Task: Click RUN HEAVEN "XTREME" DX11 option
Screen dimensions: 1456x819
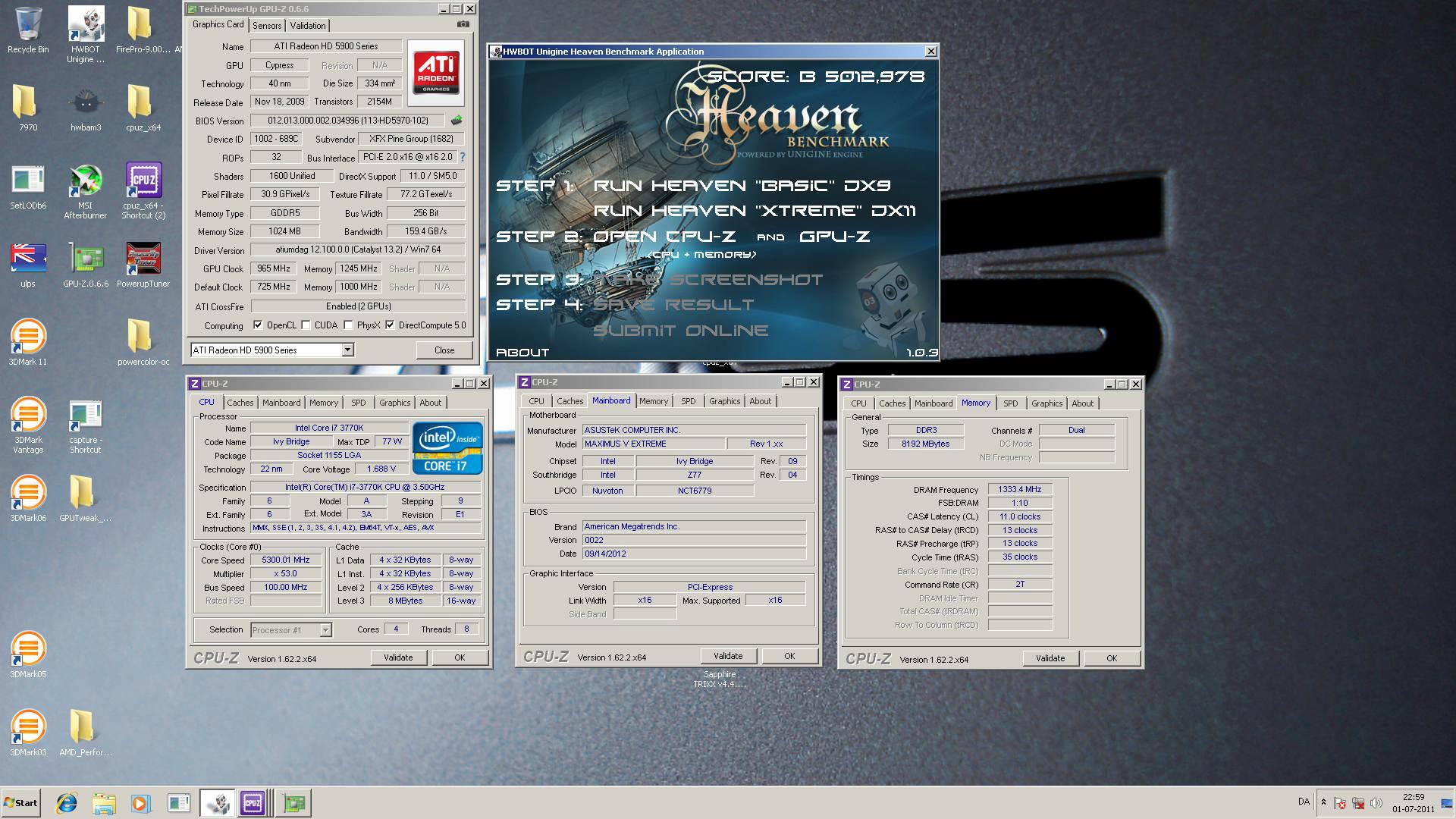Action: click(x=755, y=211)
